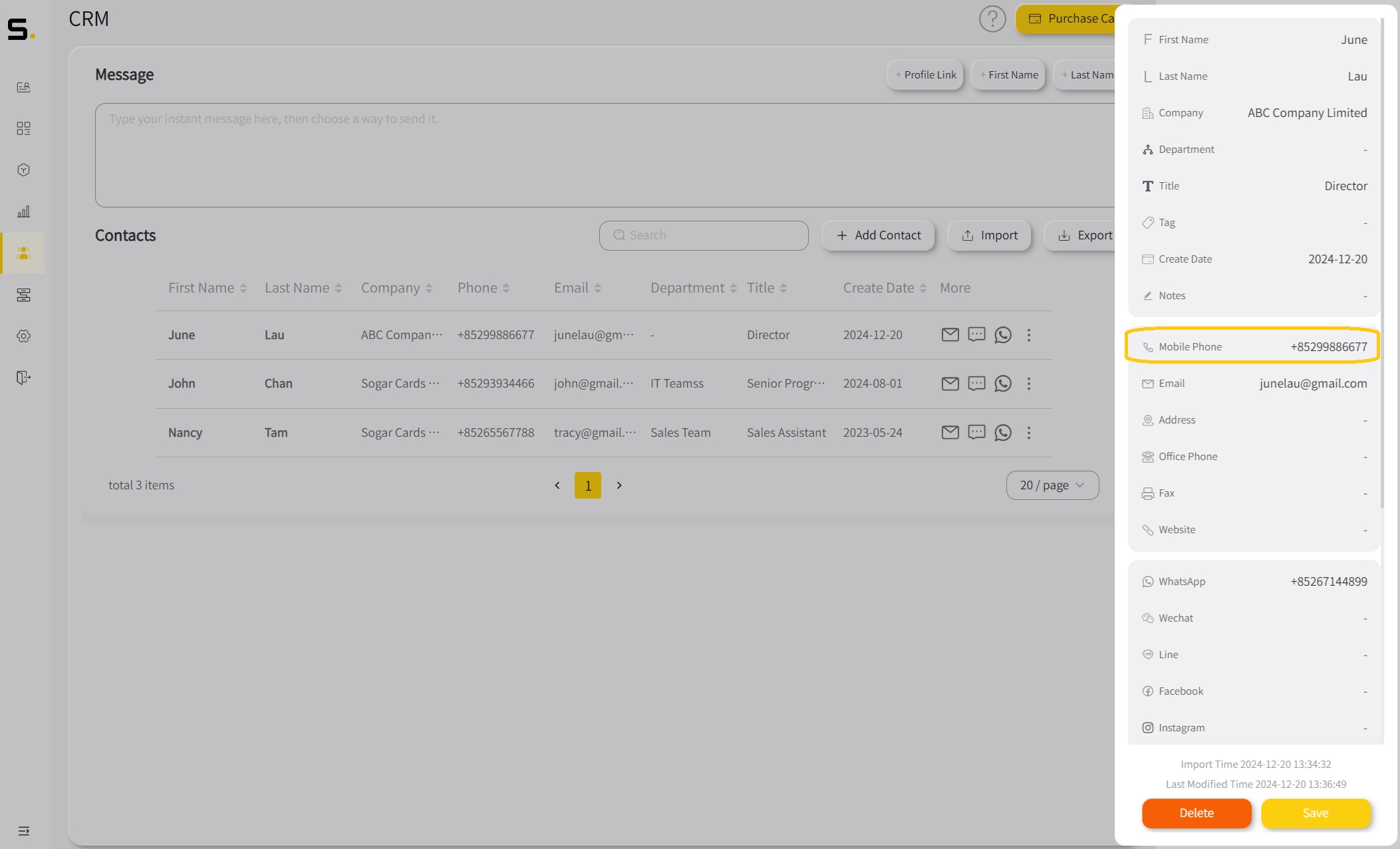This screenshot has height=849, width=1400.
Task: Click the business card icon in sidebar
Action: tap(23, 87)
